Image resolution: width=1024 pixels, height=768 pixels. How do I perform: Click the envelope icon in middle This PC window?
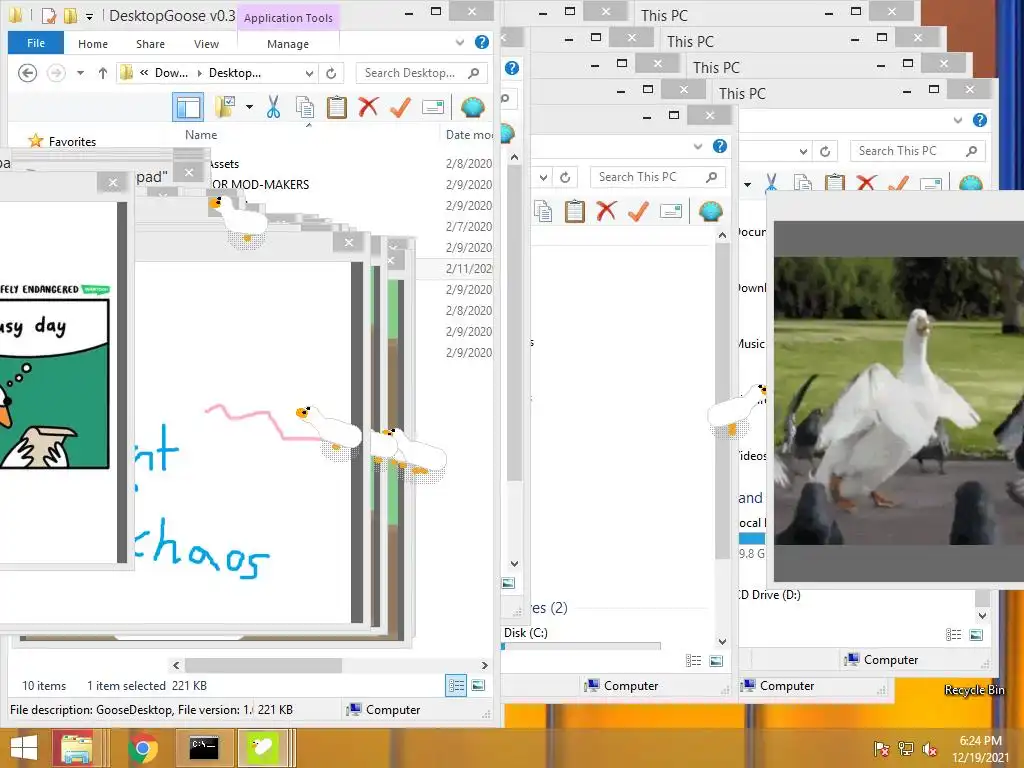click(x=671, y=212)
